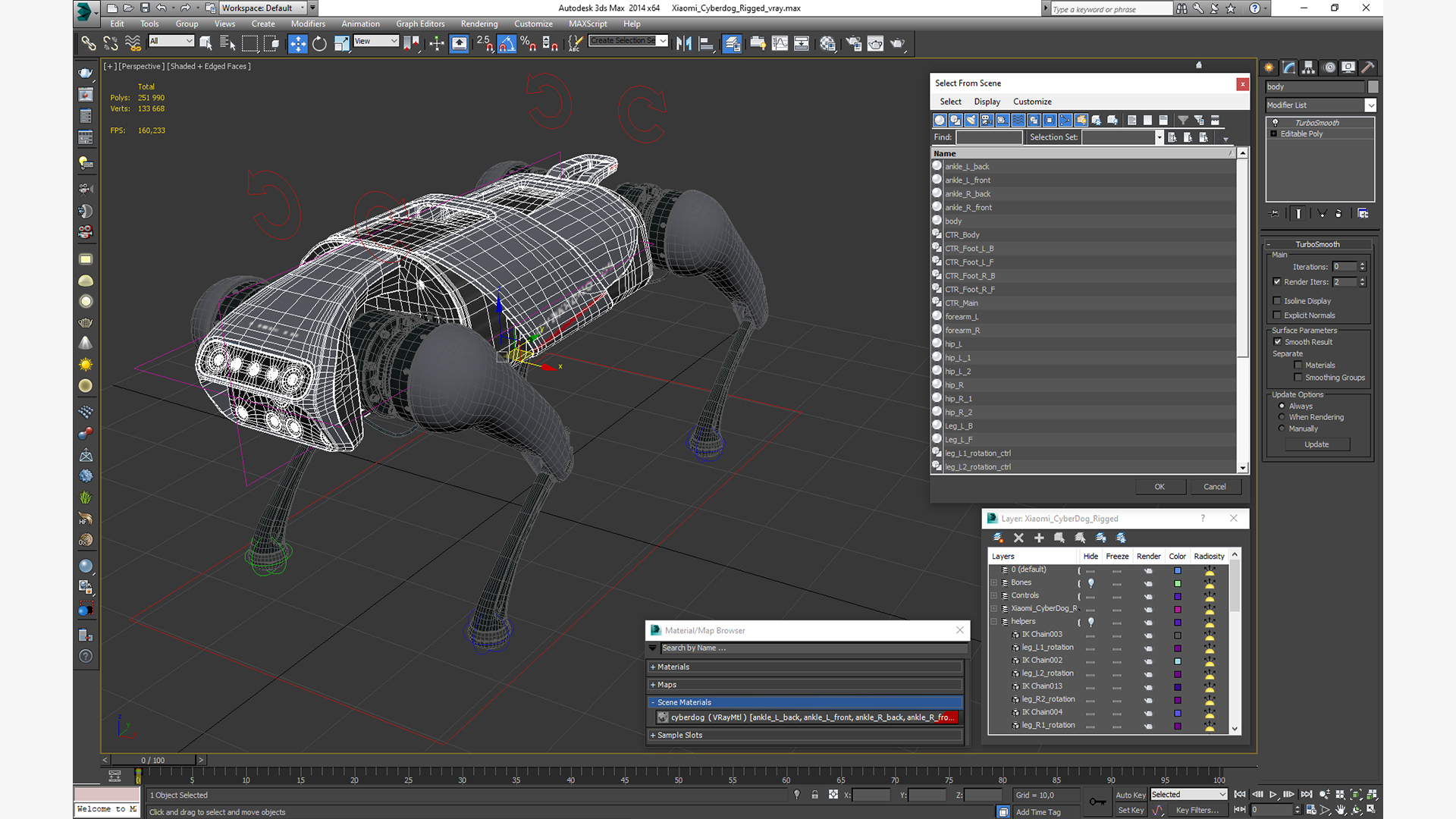
Task: Select the When Rendering update option
Action: click(1282, 417)
